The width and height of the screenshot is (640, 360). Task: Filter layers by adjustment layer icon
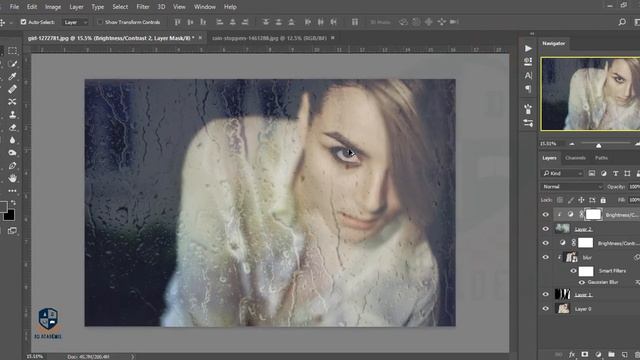[604, 173]
